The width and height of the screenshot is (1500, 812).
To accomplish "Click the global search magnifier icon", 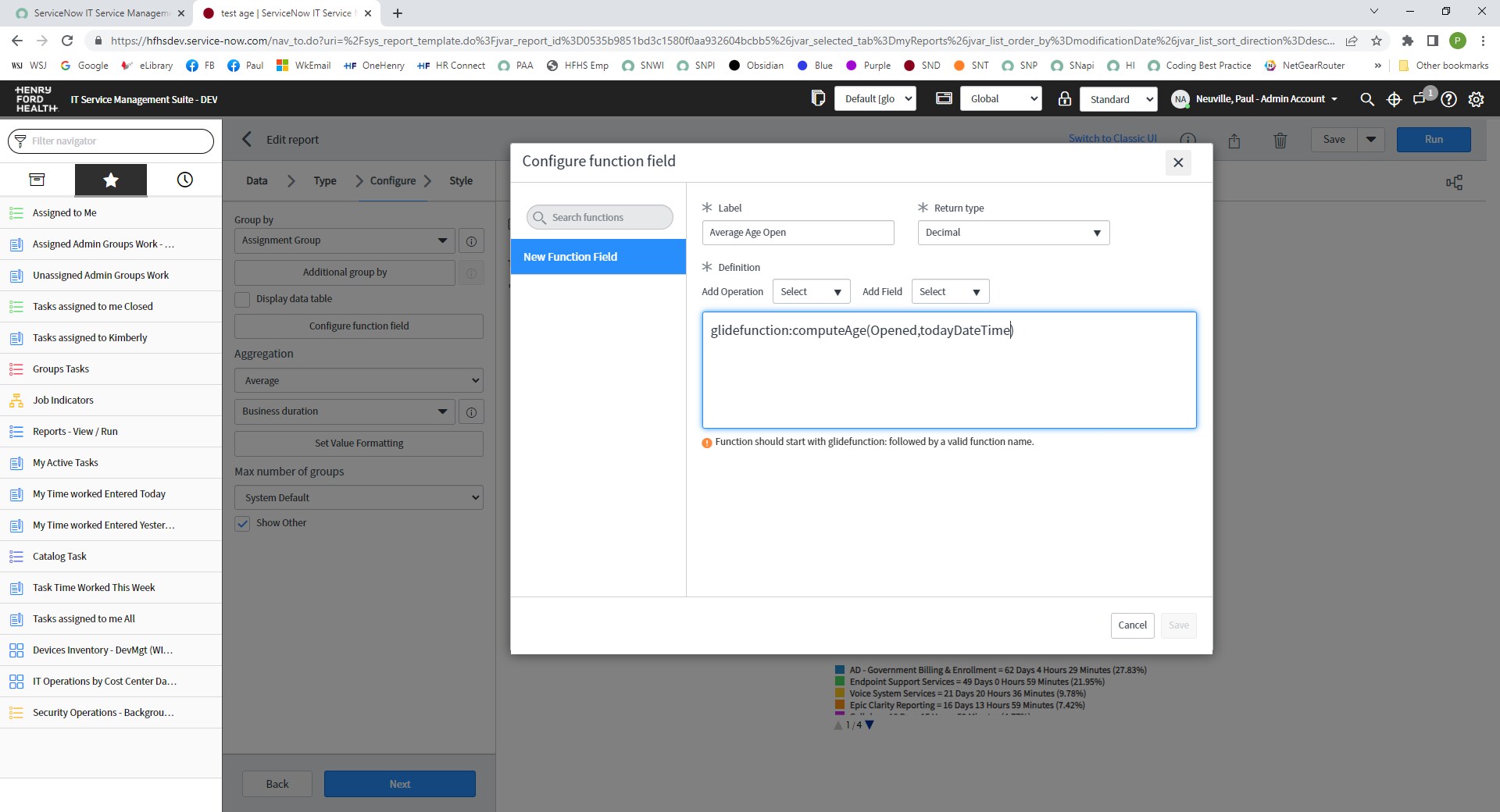I will pyautogui.click(x=1366, y=99).
